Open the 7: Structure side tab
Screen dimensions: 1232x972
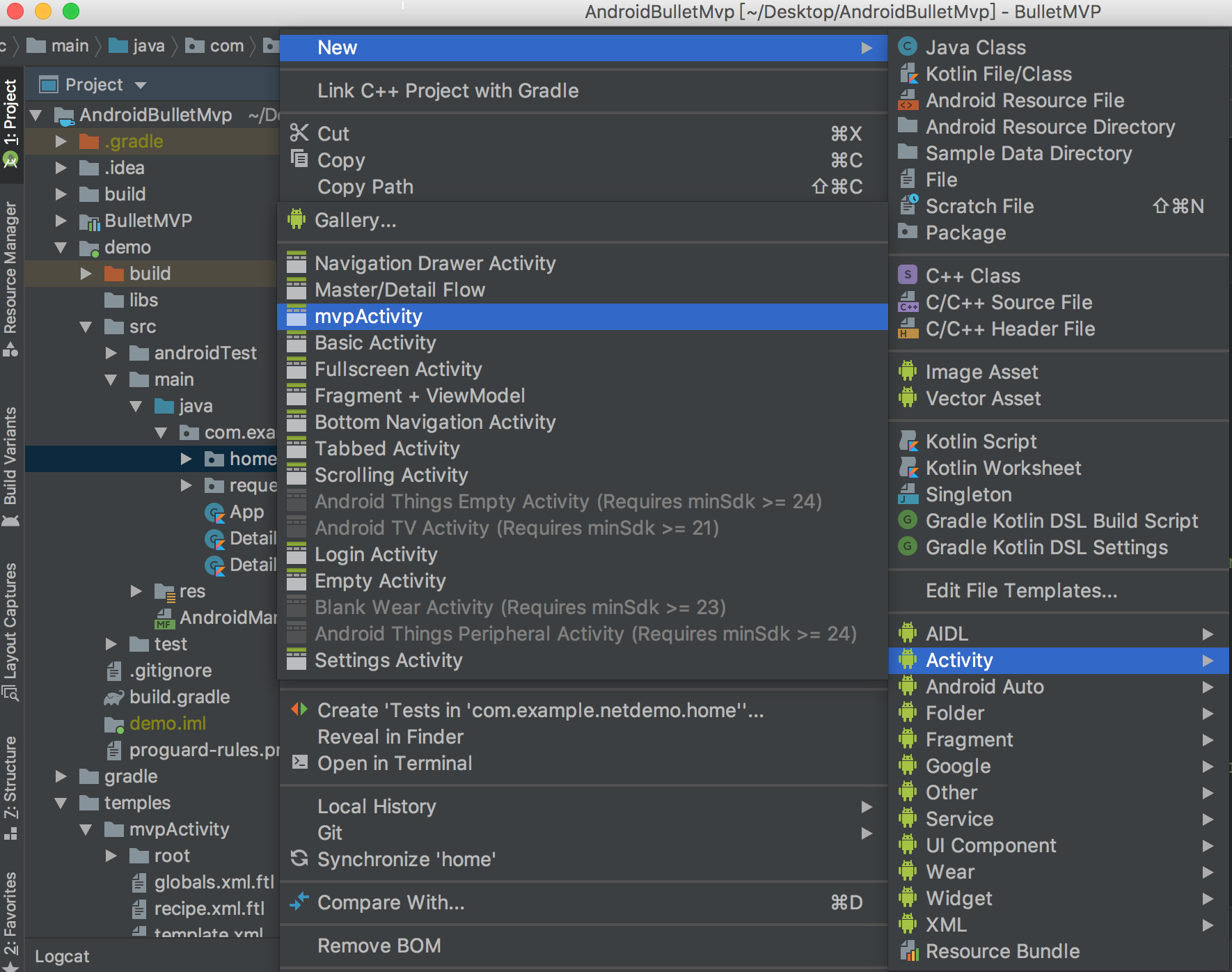(x=10, y=787)
